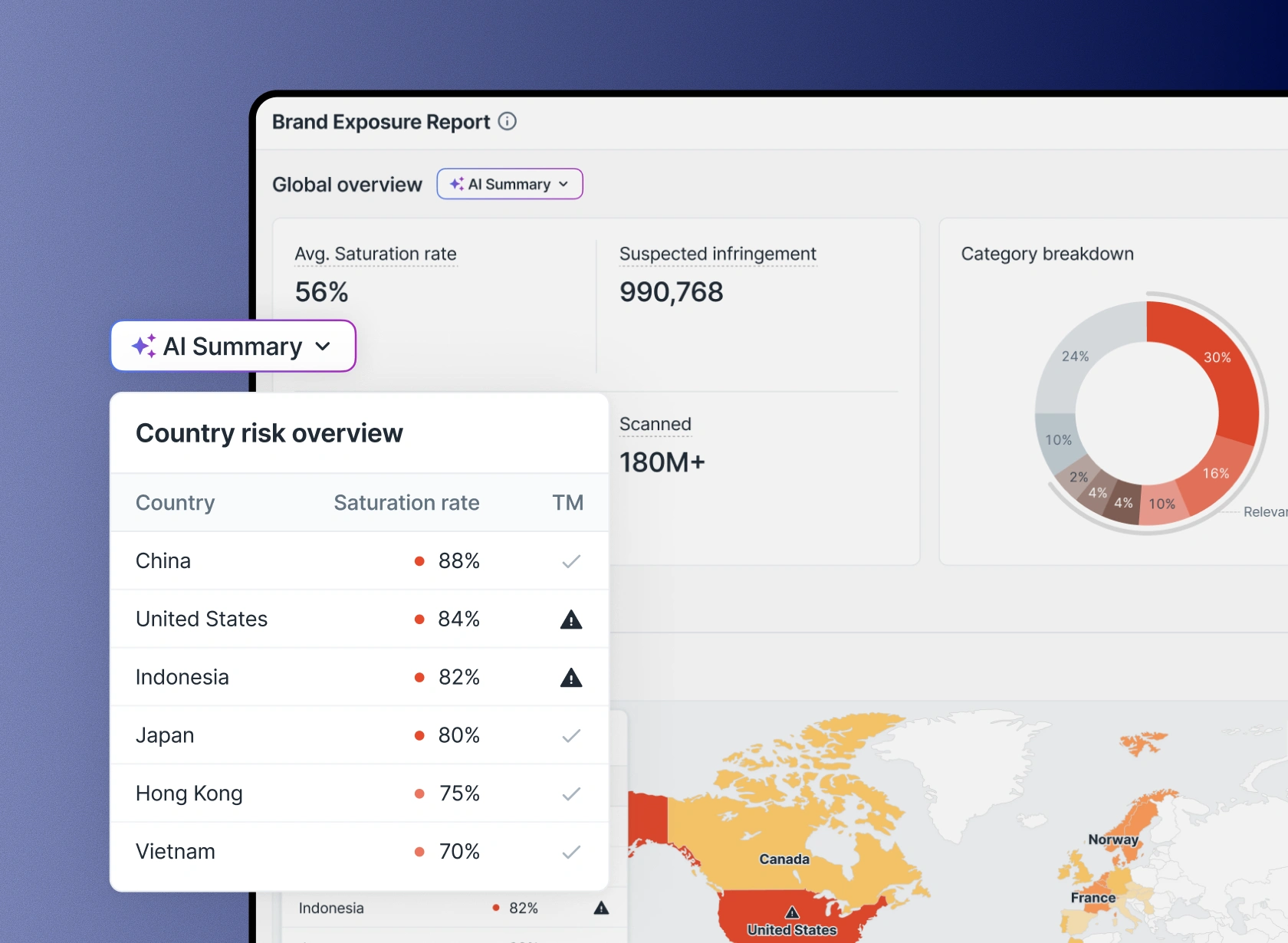Click the warning triangle beside United States 84%
This screenshot has height=943, width=1288.
571,619
